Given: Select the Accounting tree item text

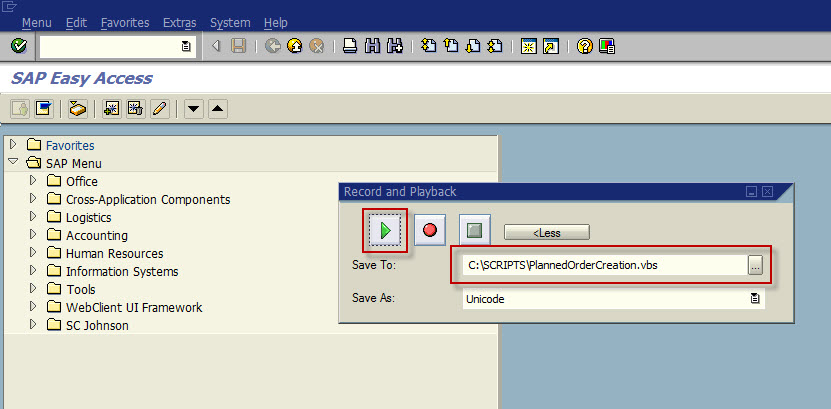Looking at the screenshot, I should pos(96,236).
